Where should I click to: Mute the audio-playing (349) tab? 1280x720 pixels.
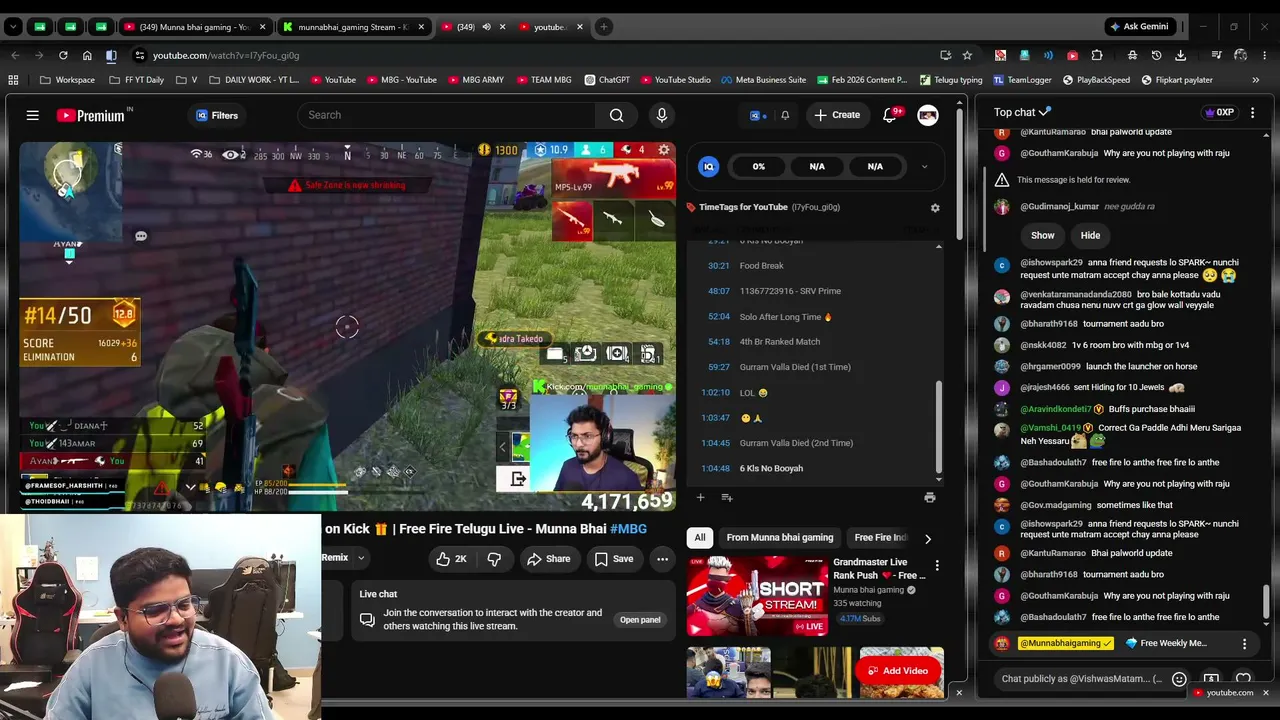[x=486, y=27]
